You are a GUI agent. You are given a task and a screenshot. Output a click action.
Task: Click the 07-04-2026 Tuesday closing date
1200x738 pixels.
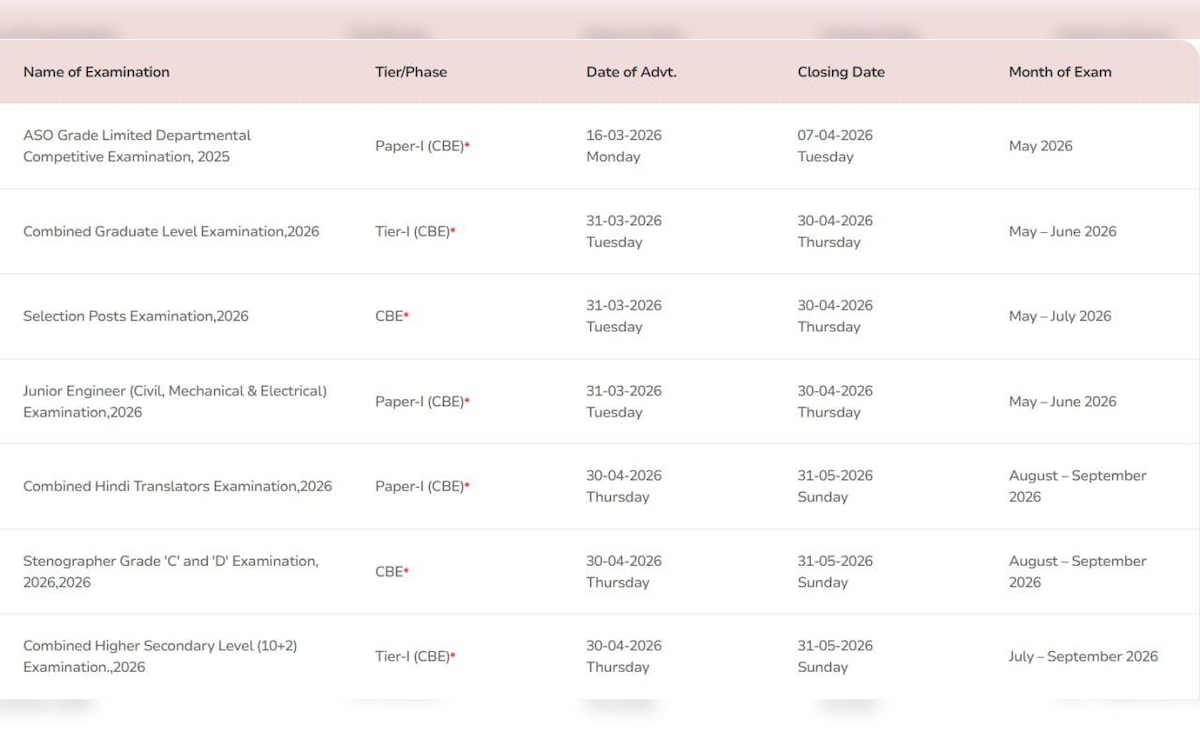pos(835,146)
